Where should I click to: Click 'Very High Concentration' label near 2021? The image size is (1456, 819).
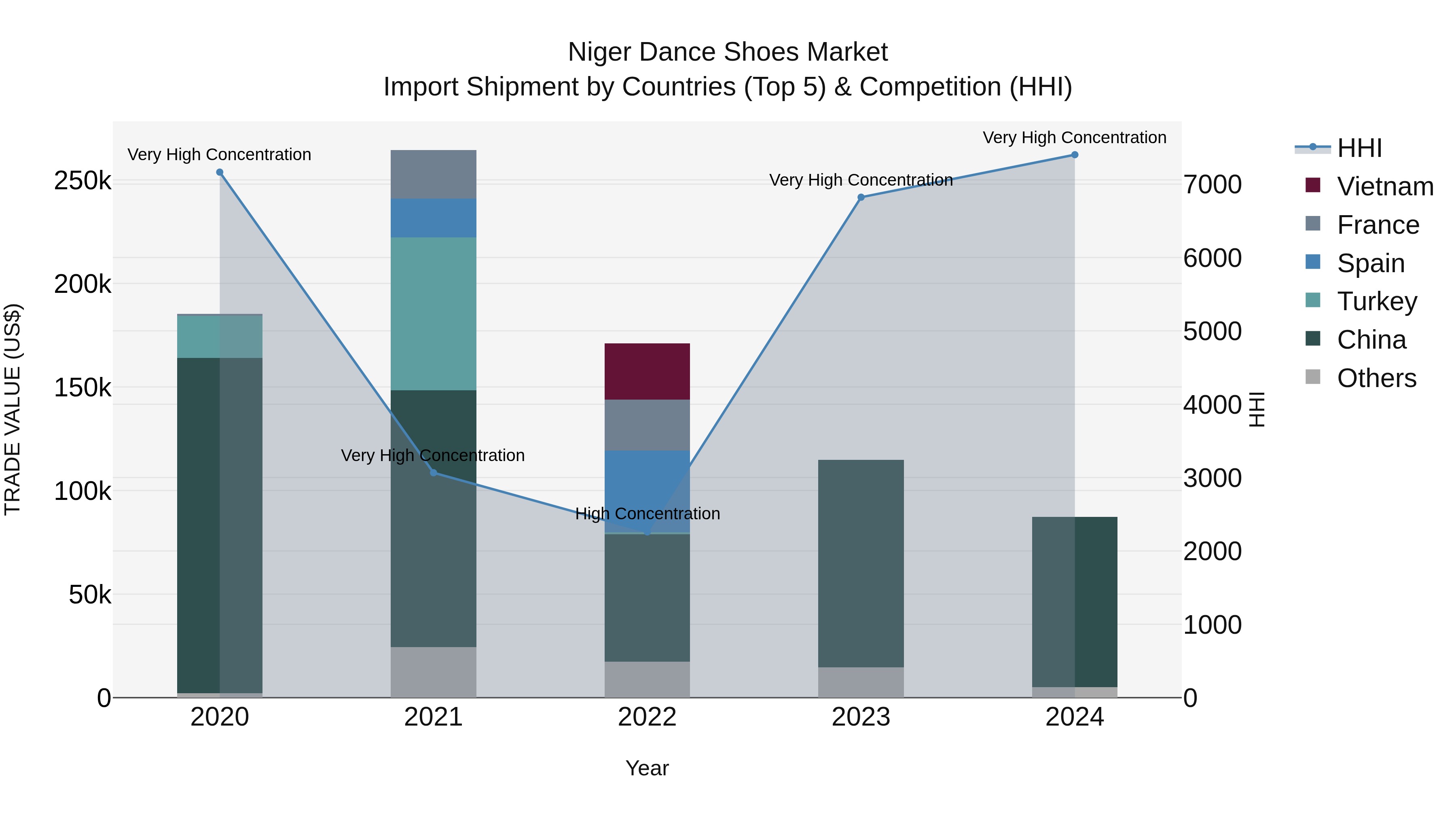(x=433, y=455)
